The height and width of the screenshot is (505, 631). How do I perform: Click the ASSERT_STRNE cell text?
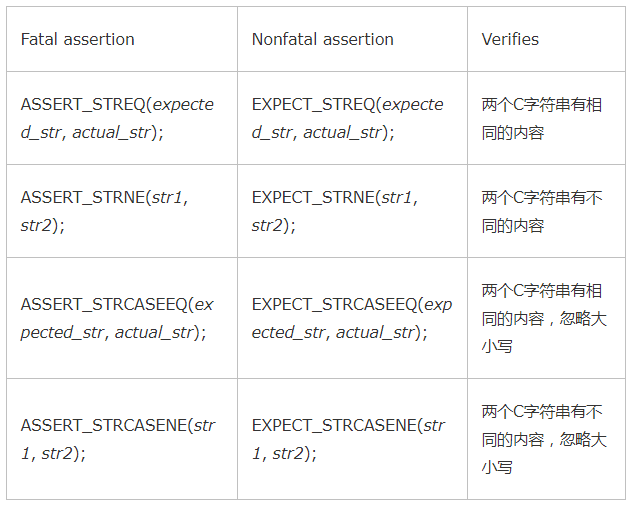105,211
